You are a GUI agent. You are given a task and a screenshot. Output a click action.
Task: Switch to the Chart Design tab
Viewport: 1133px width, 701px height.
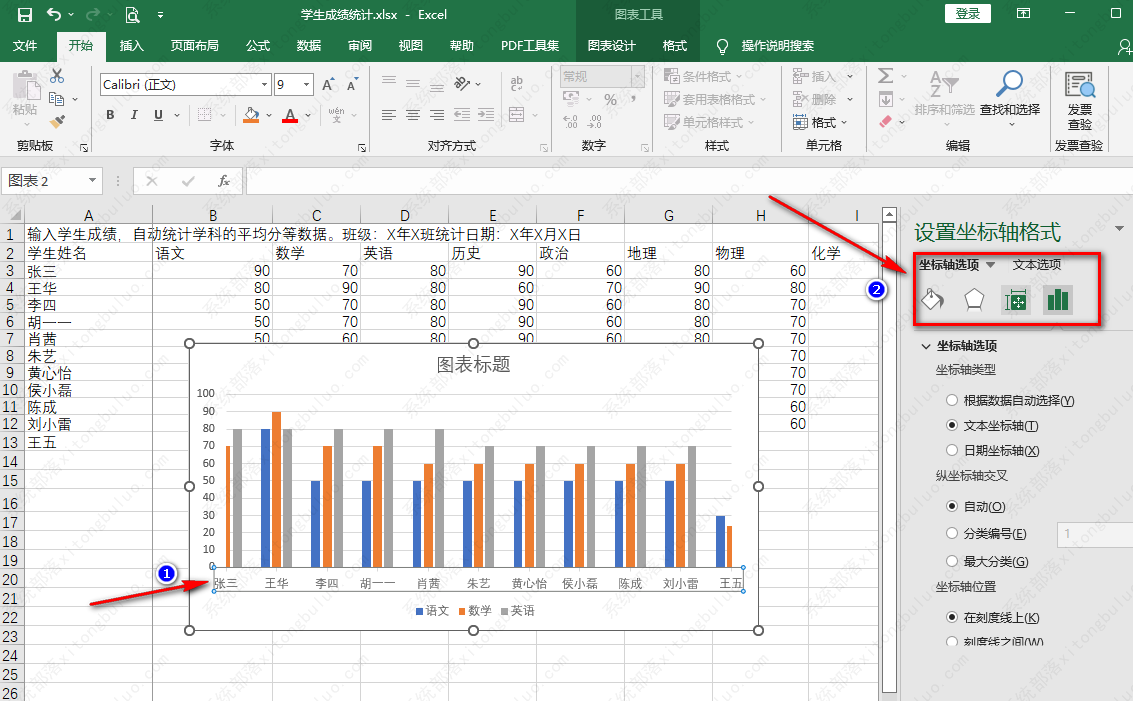coord(611,46)
